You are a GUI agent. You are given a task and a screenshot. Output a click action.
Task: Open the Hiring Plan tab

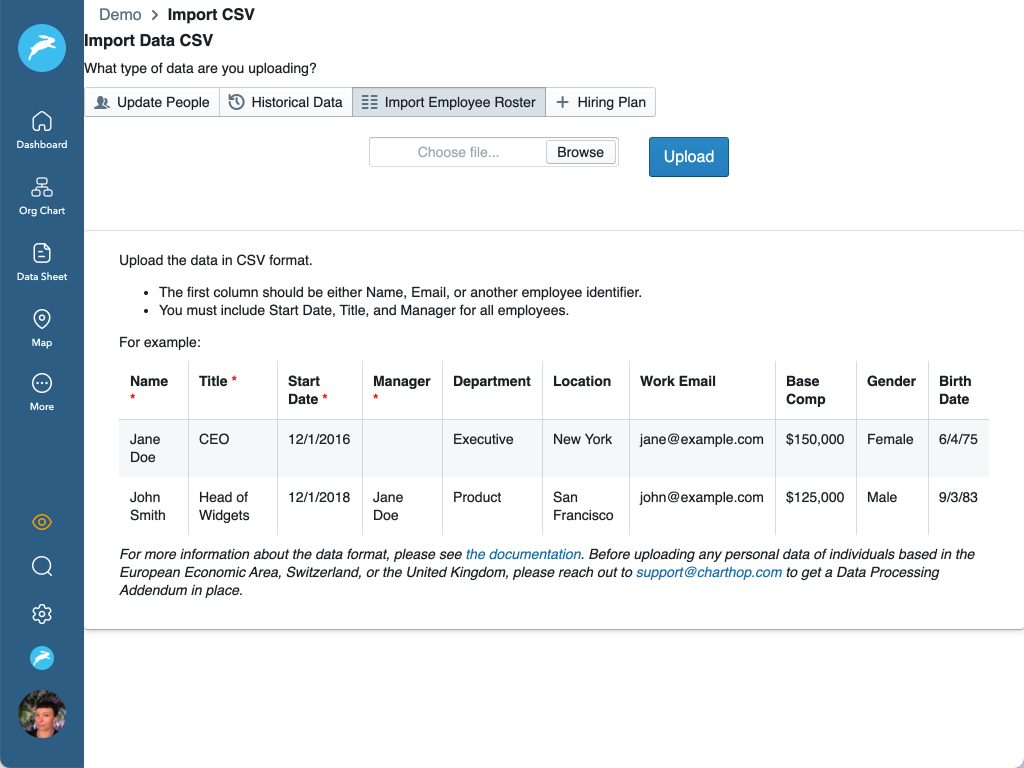click(x=600, y=102)
